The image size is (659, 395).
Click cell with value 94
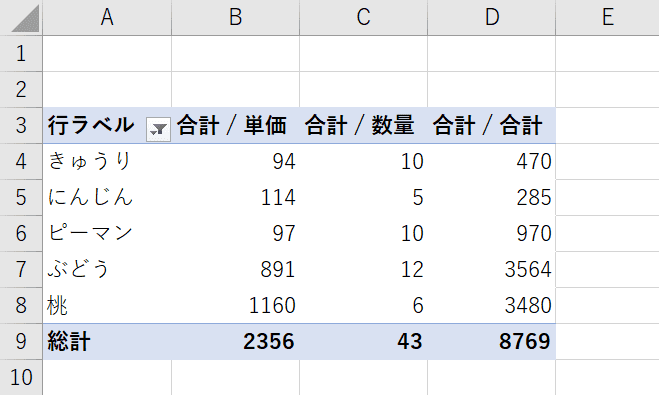pyautogui.click(x=235, y=162)
